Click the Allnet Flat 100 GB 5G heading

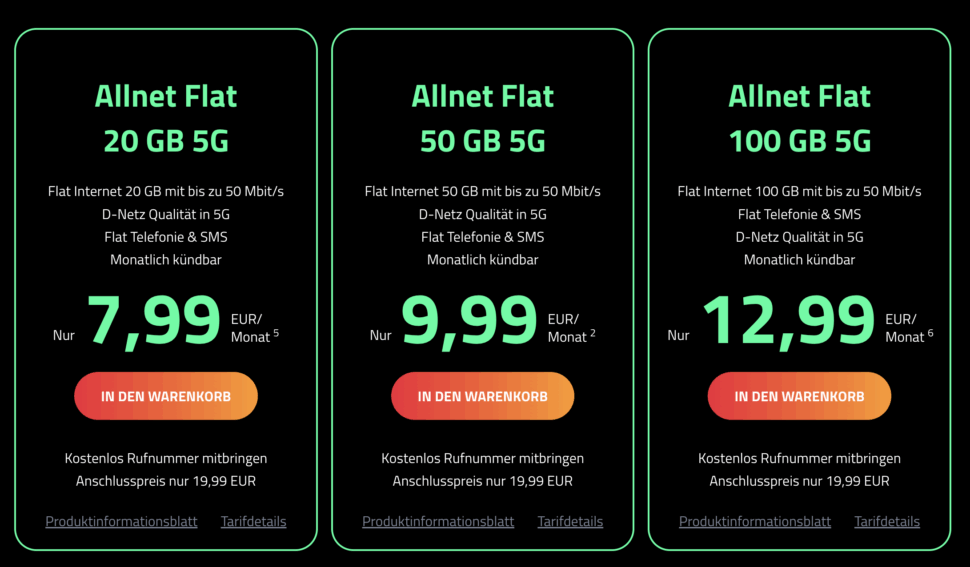799,119
